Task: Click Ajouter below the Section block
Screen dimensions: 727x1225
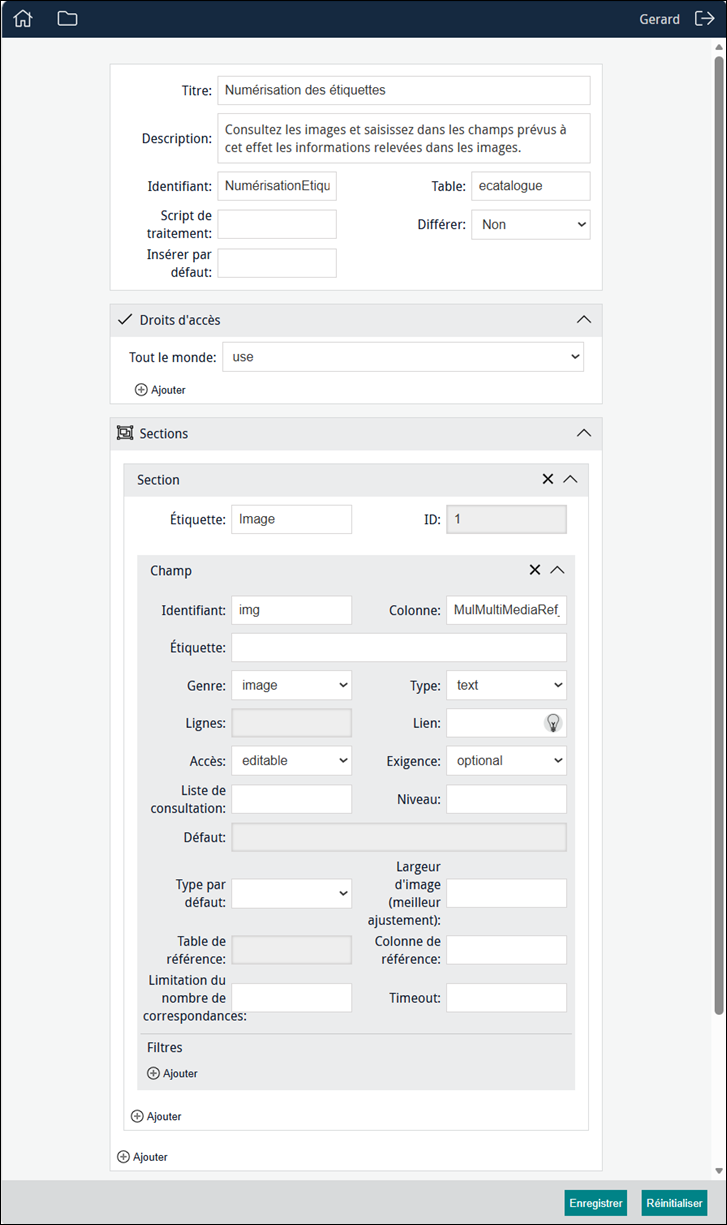Action: [x=142, y=1157]
